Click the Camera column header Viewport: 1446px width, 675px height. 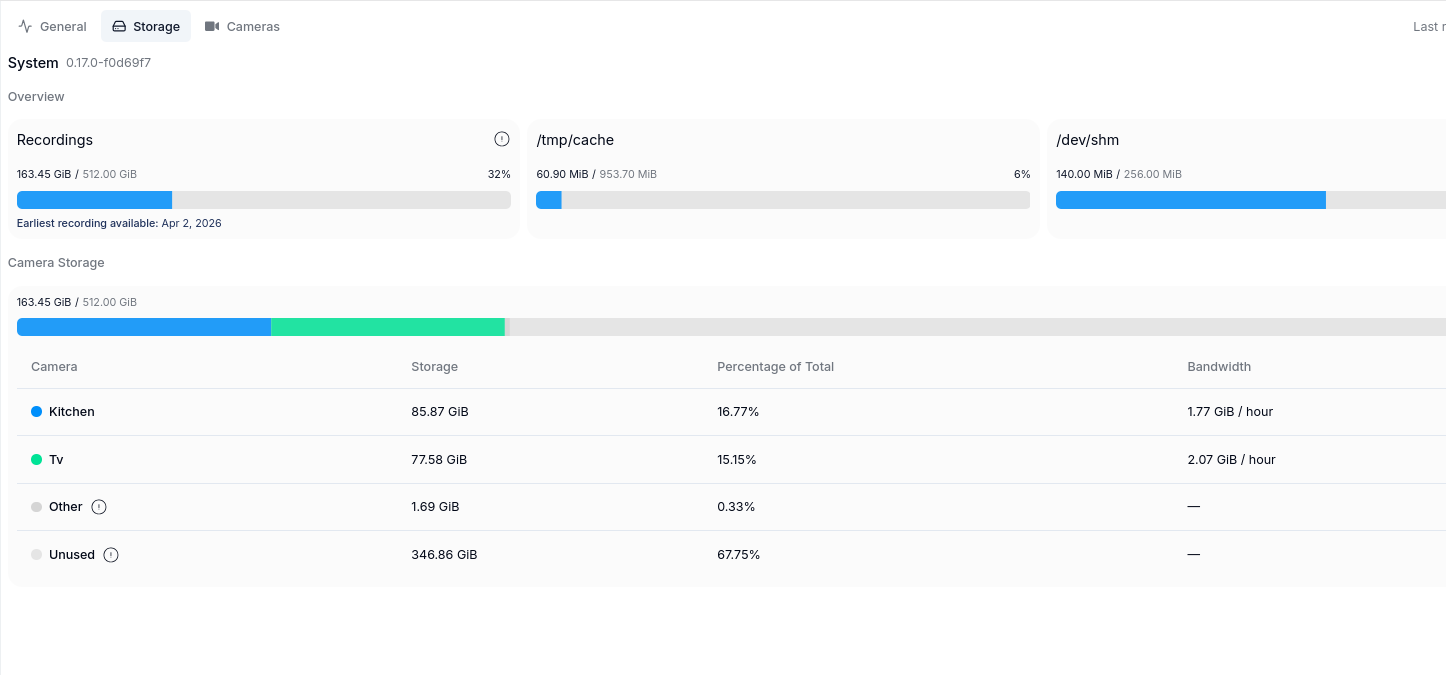(54, 367)
